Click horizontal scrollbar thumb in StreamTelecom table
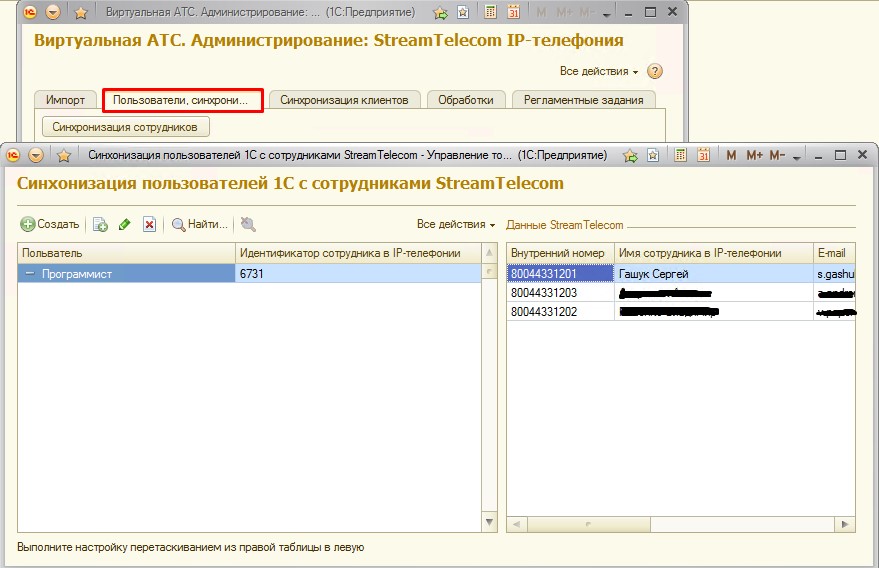This screenshot has width=879, height=568. (588, 524)
